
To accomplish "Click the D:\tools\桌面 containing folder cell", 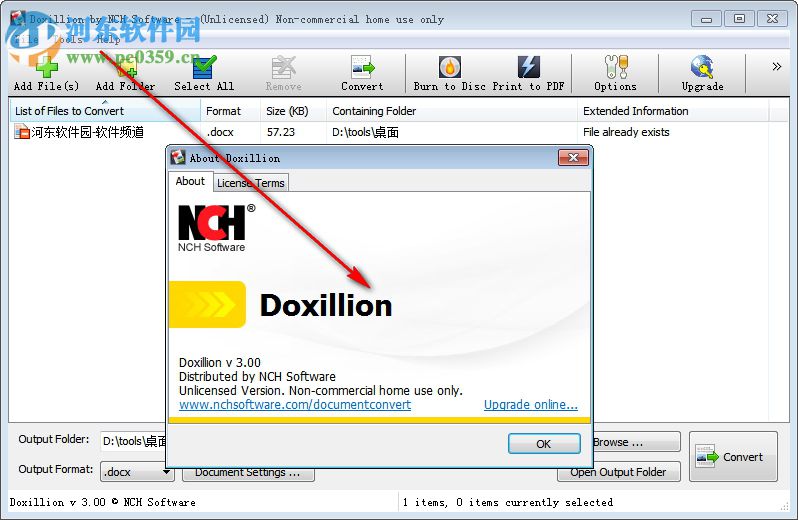I will (x=365, y=132).
